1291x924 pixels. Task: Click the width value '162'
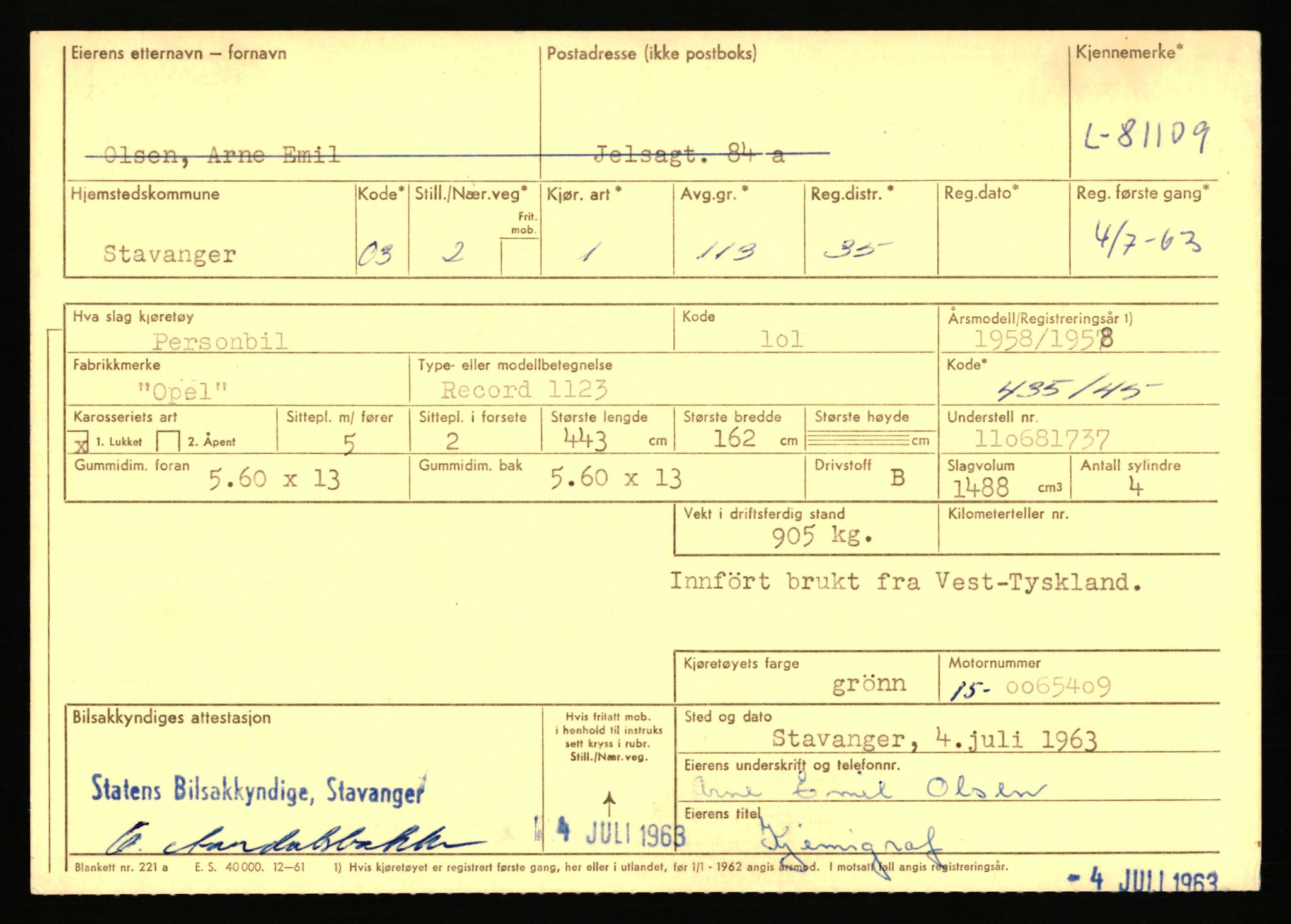734,438
